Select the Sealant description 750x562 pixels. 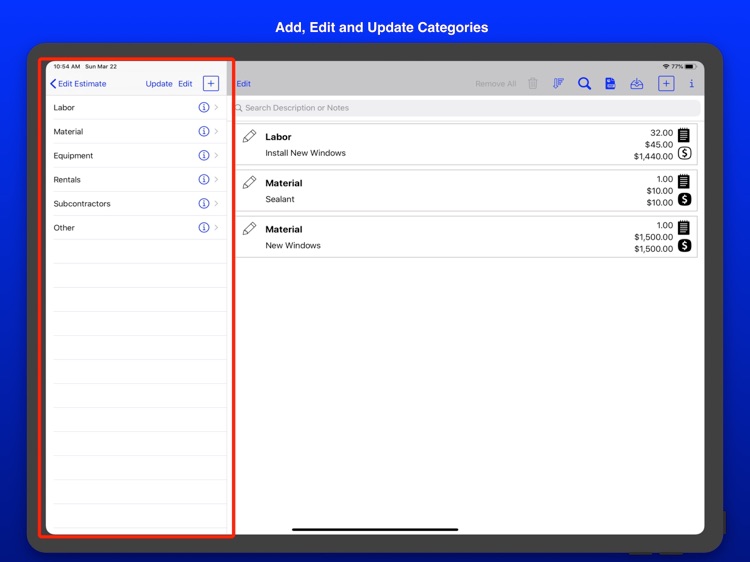(x=280, y=199)
